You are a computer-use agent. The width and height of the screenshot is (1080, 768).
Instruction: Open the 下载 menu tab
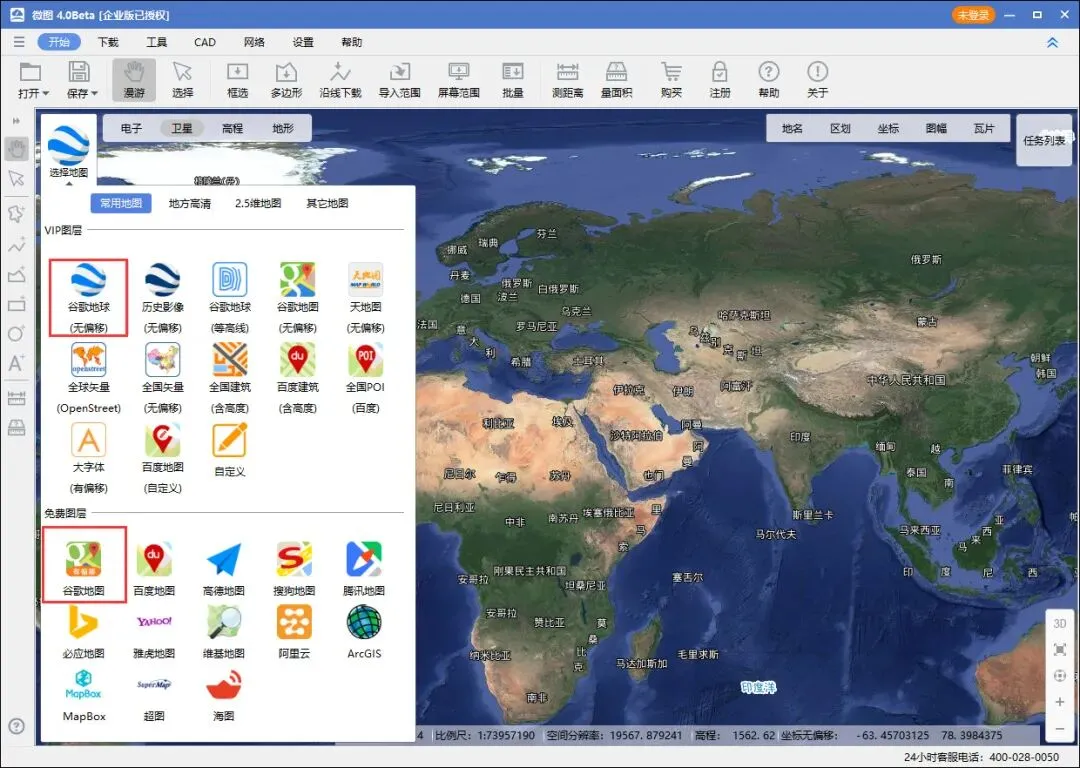pos(108,42)
